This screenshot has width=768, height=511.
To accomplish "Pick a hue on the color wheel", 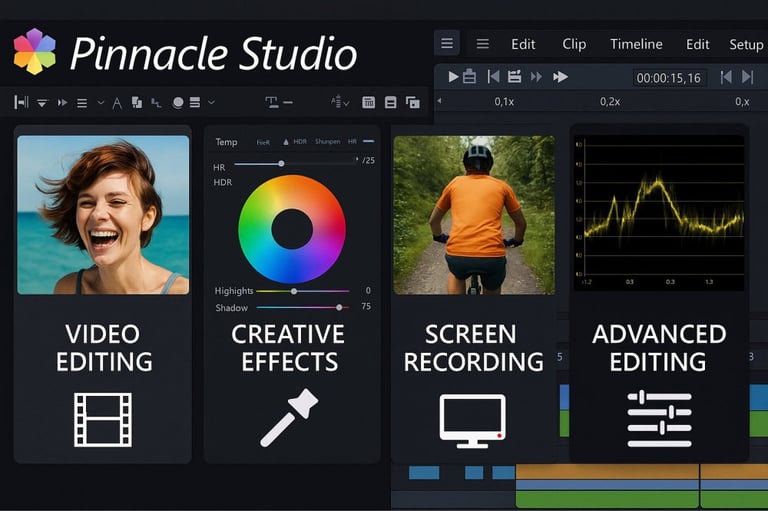I will click(x=292, y=191).
